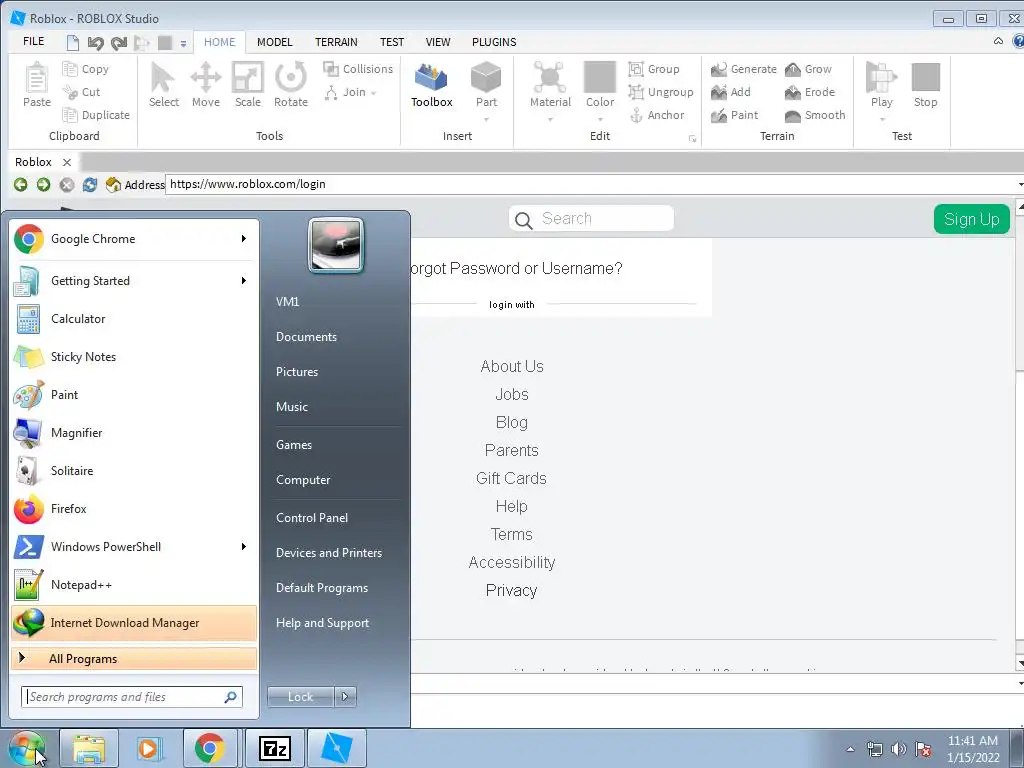Screen dimensions: 1024x768
Task: Click the Add terrain tool
Action: point(731,92)
